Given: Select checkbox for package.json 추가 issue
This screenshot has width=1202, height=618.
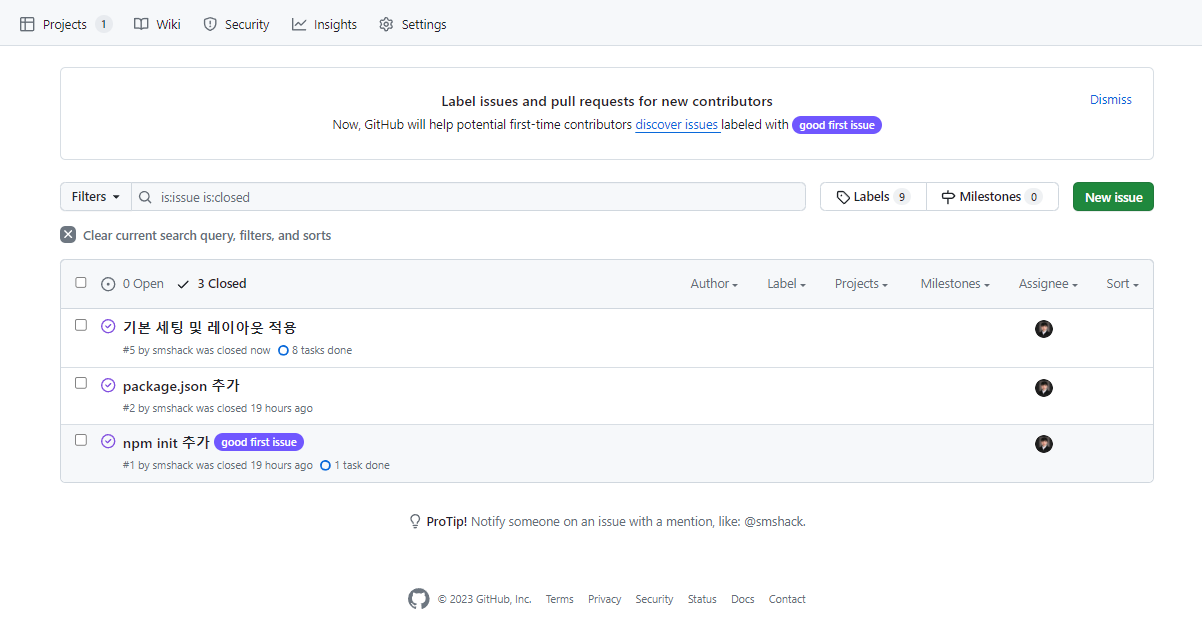Looking at the screenshot, I should pos(81,383).
